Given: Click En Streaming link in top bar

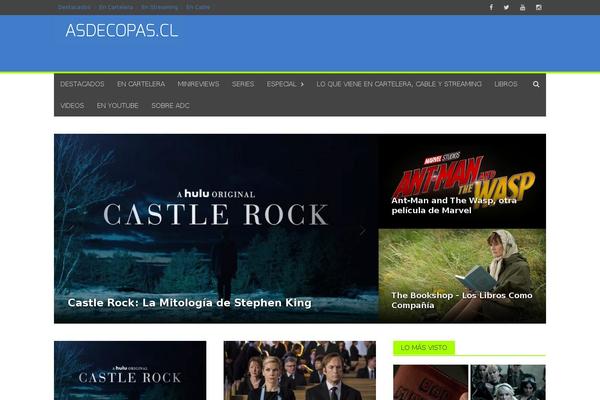Looking at the screenshot, I should point(160,7).
